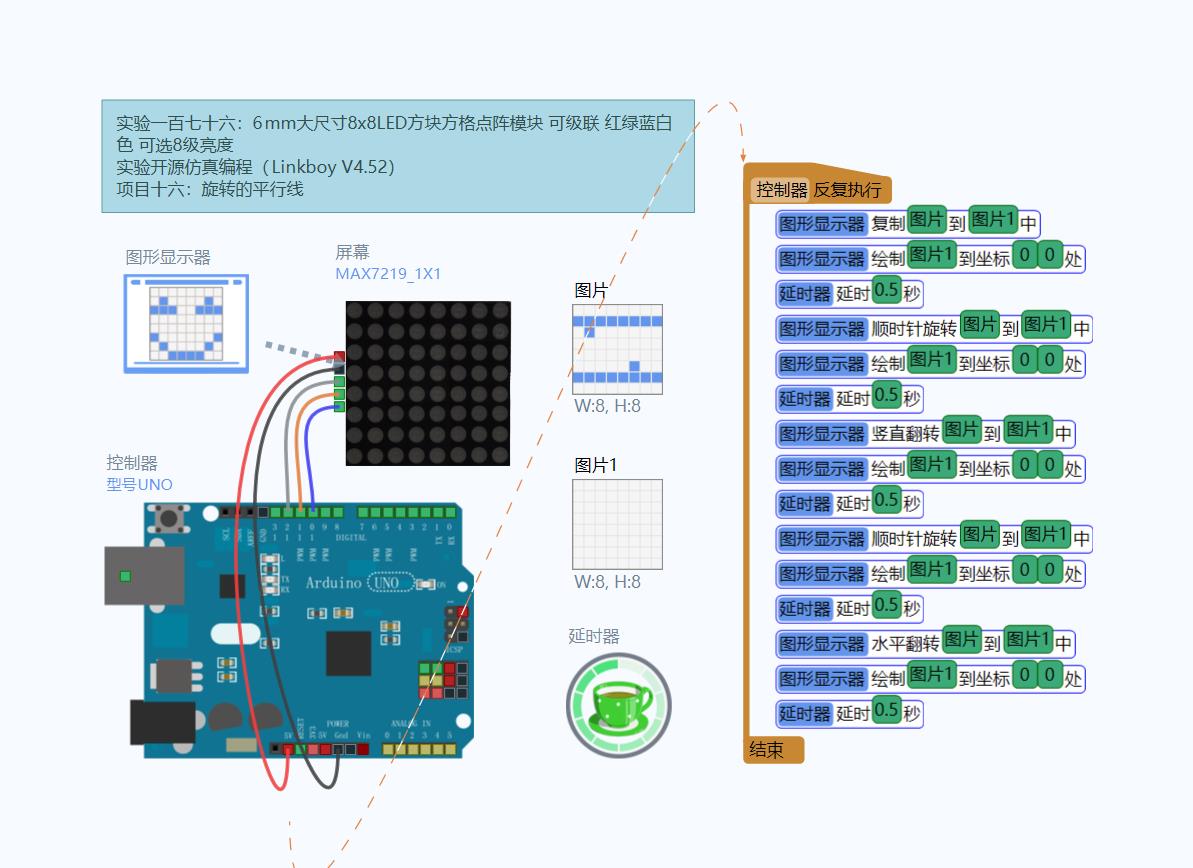
Task: Click the 图片1 name label above the empty grid
Action: [596, 465]
